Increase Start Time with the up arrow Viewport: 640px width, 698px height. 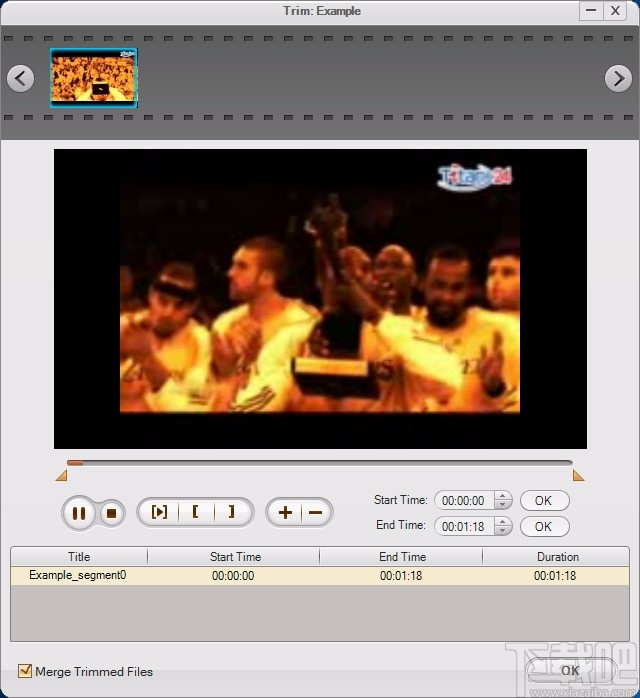point(502,496)
